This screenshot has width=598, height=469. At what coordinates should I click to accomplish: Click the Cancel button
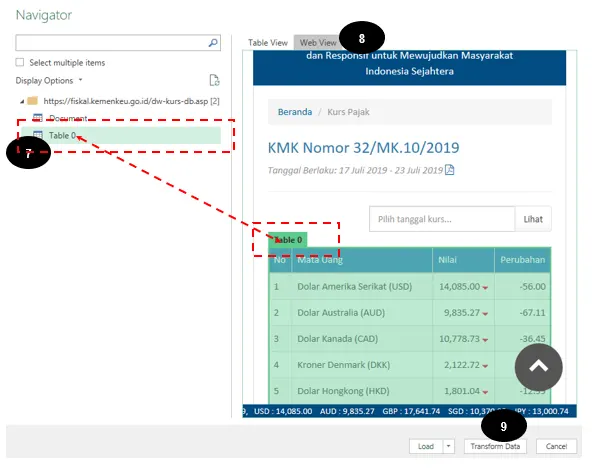pyautogui.click(x=556, y=446)
